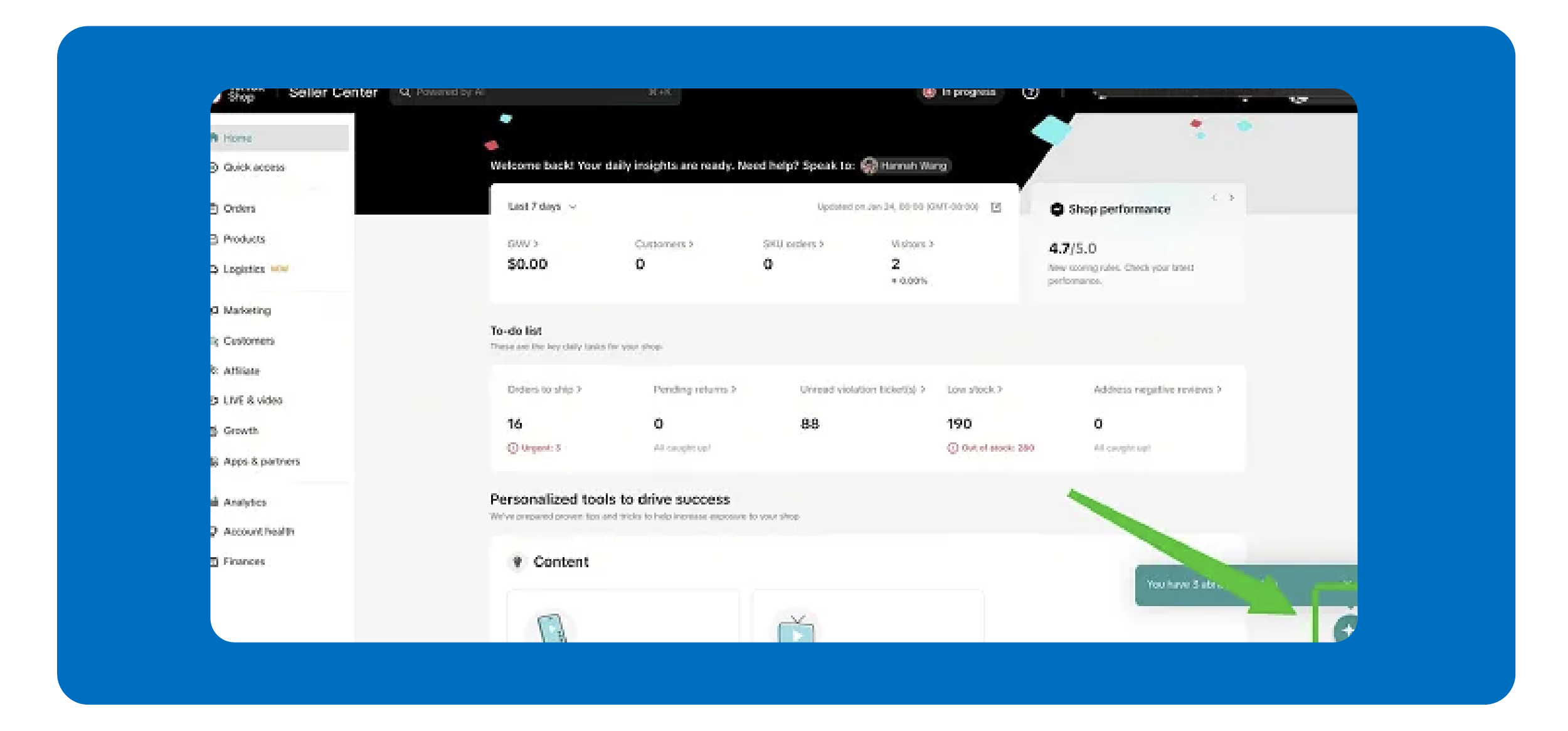1568x731 pixels.
Task: Click the In progress status pill
Action: click(x=960, y=93)
